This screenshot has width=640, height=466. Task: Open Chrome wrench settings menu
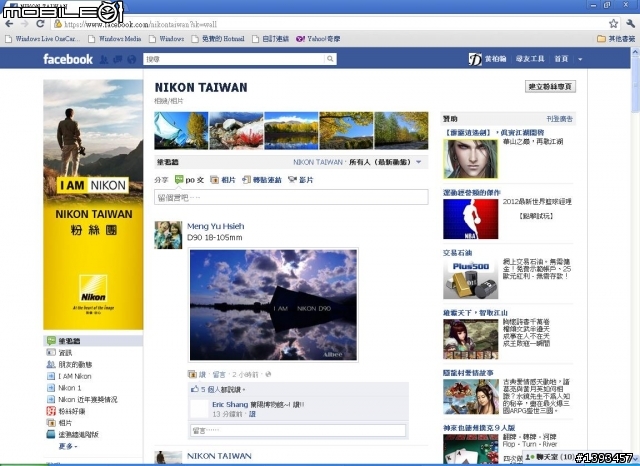point(630,24)
